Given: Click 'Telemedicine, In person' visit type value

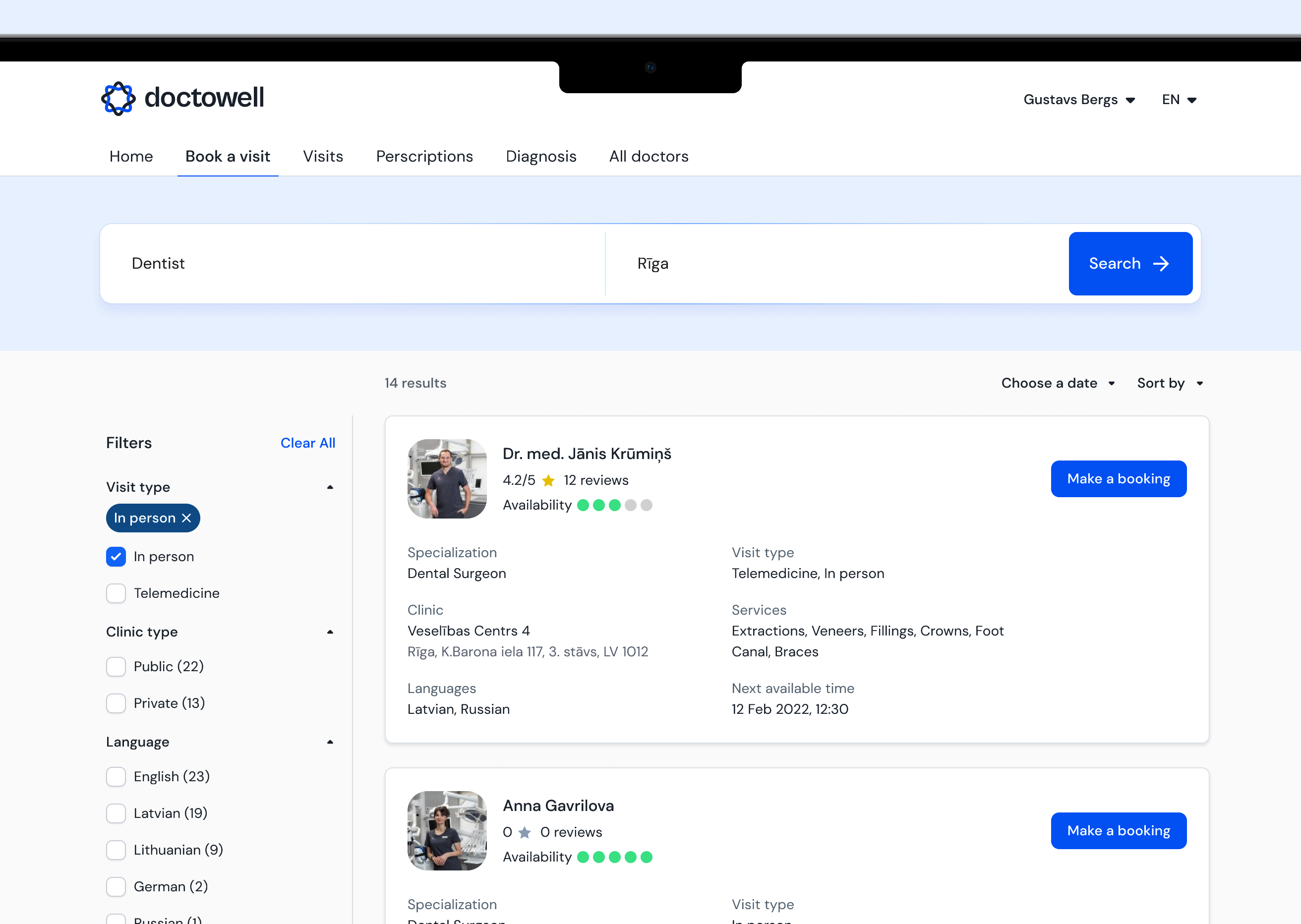Looking at the screenshot, I should tap(808, 574).
